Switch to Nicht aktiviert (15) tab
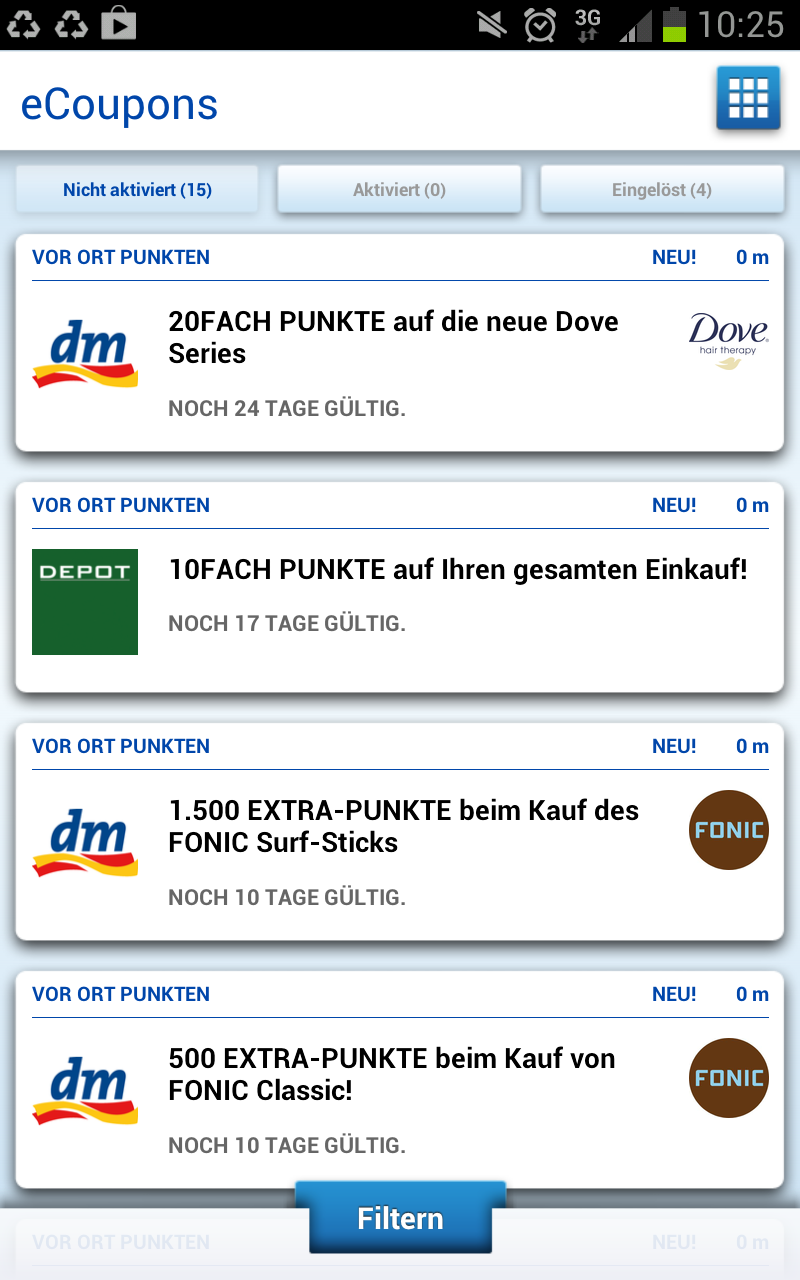The image size is (800, 1280). tap(137, 189)
